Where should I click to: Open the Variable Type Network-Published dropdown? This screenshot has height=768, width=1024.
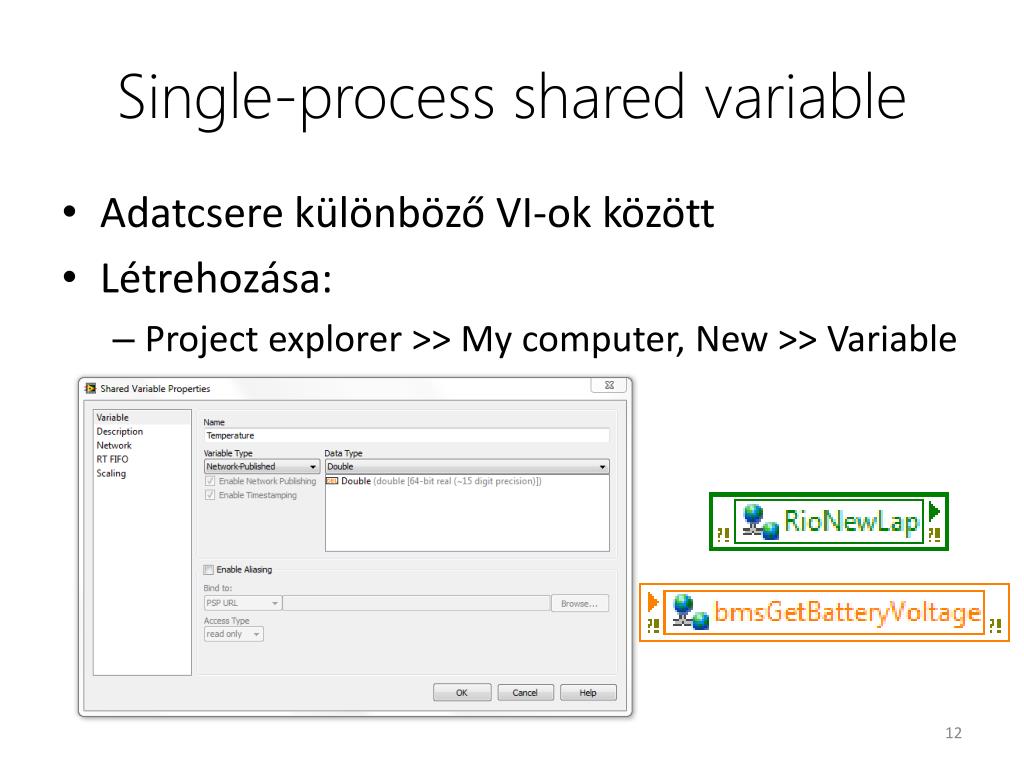point(262,466)
